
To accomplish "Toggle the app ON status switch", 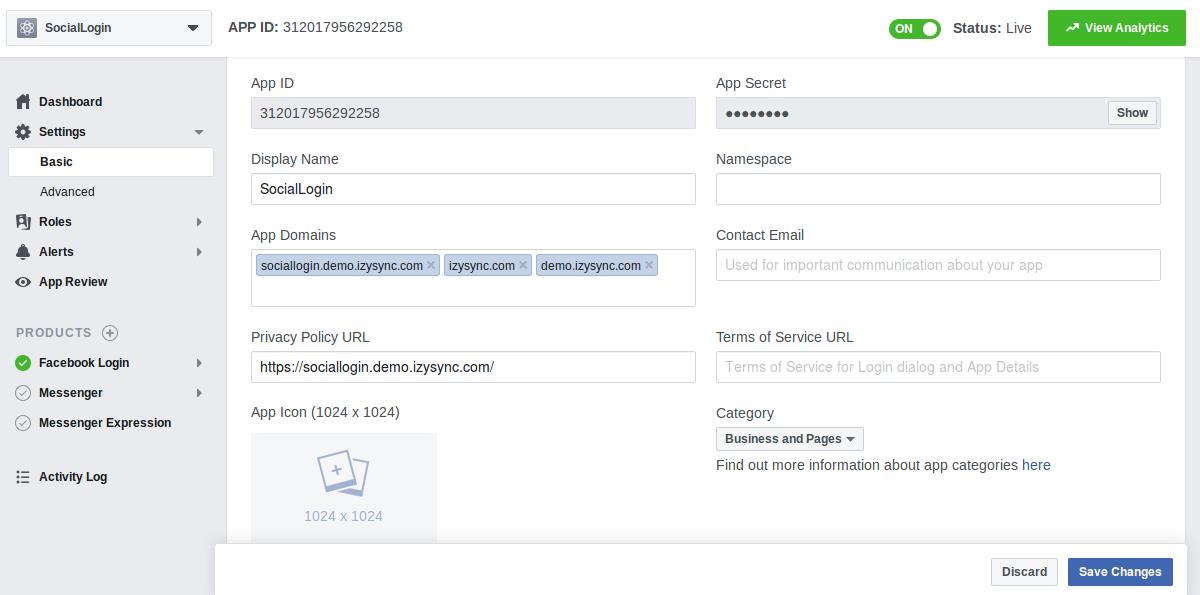I will point(915,28).
